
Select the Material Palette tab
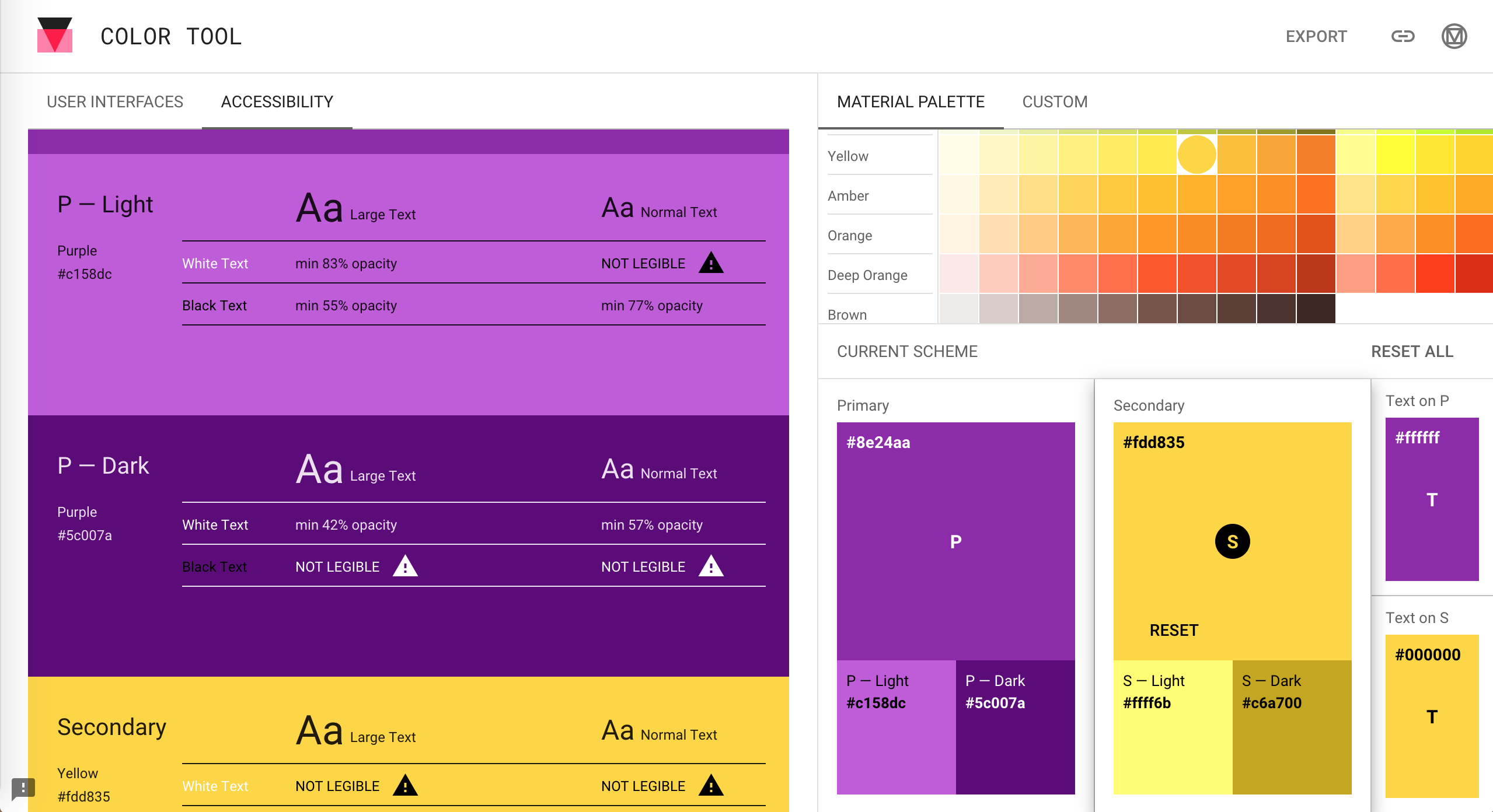(x=911, y=101)
